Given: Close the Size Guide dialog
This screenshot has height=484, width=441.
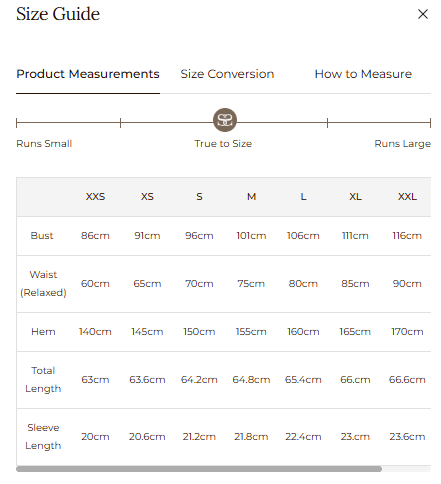Looking at the screenshot, I should click(423, 14).
